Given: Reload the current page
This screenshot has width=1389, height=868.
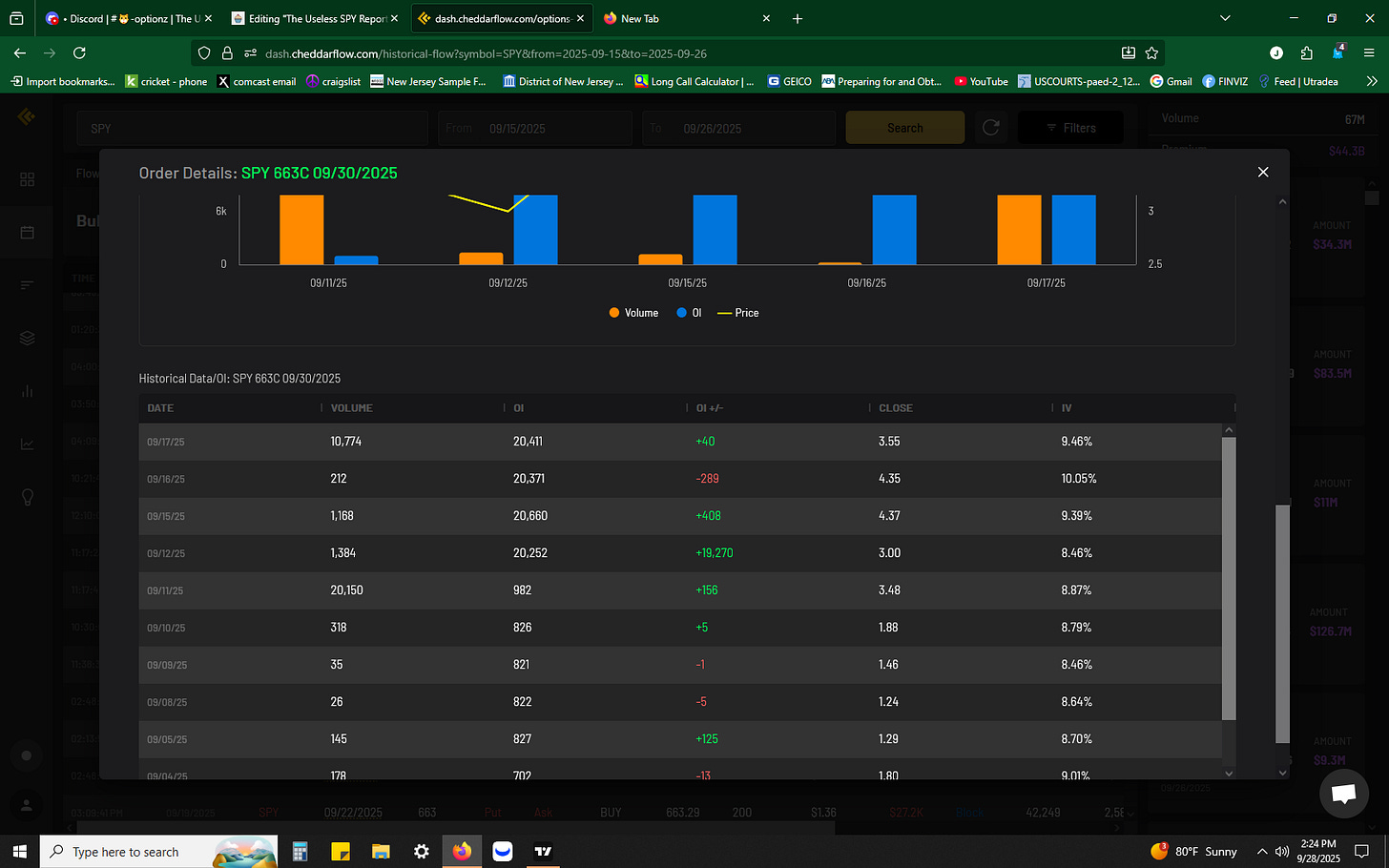Looking at the screenshot, I should coord(79,53).
